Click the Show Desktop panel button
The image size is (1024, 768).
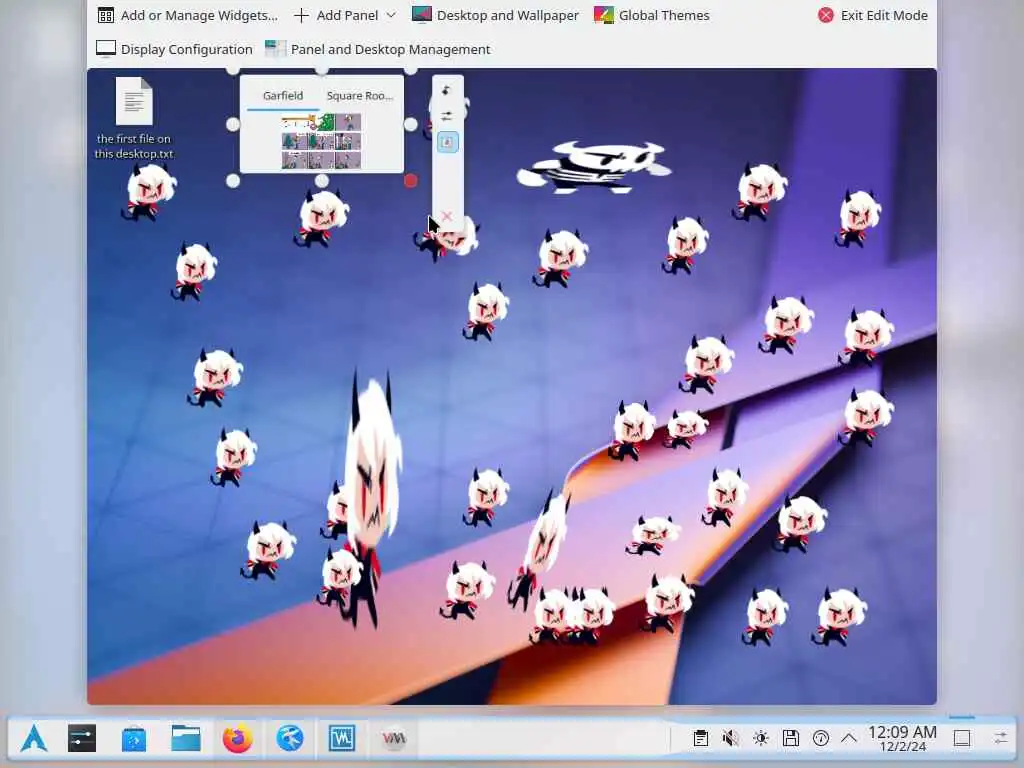click(962, 739)
